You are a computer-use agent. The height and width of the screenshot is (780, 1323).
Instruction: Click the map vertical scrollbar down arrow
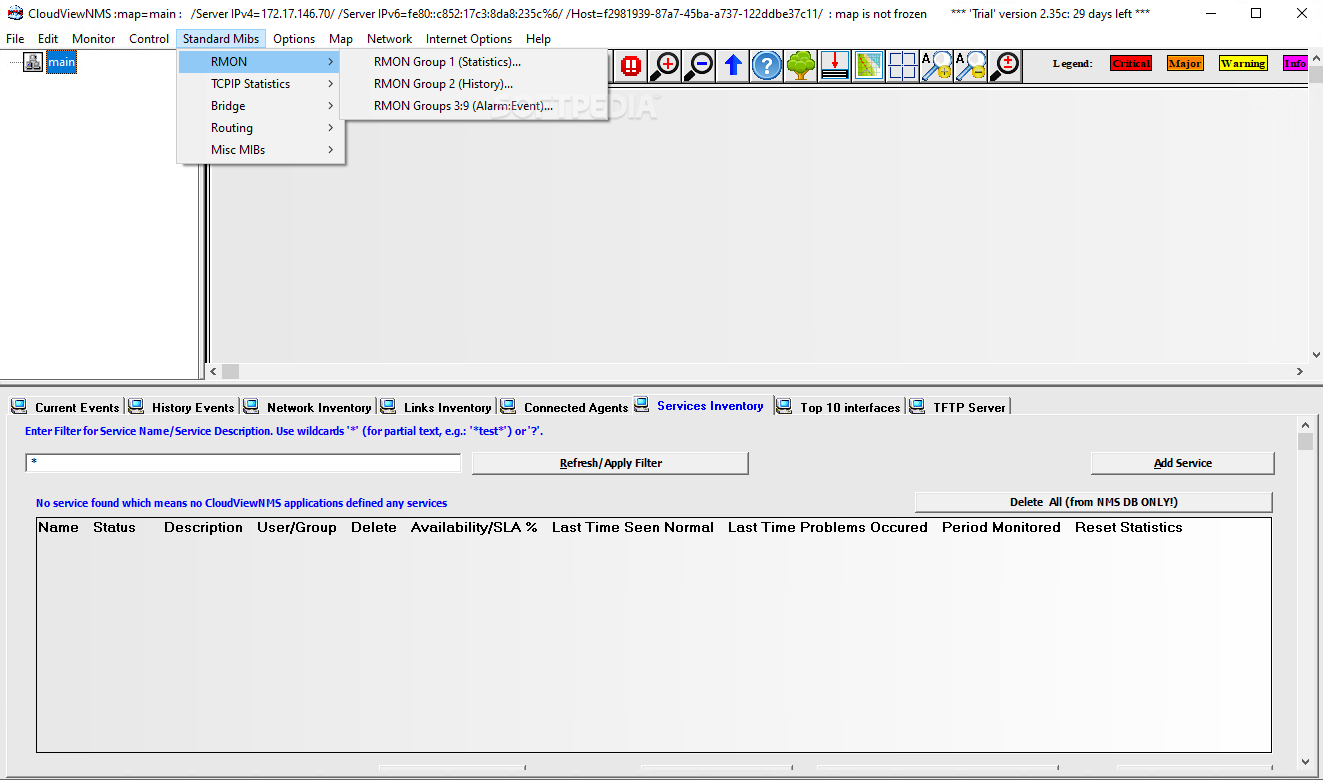tap(1316, 354)
